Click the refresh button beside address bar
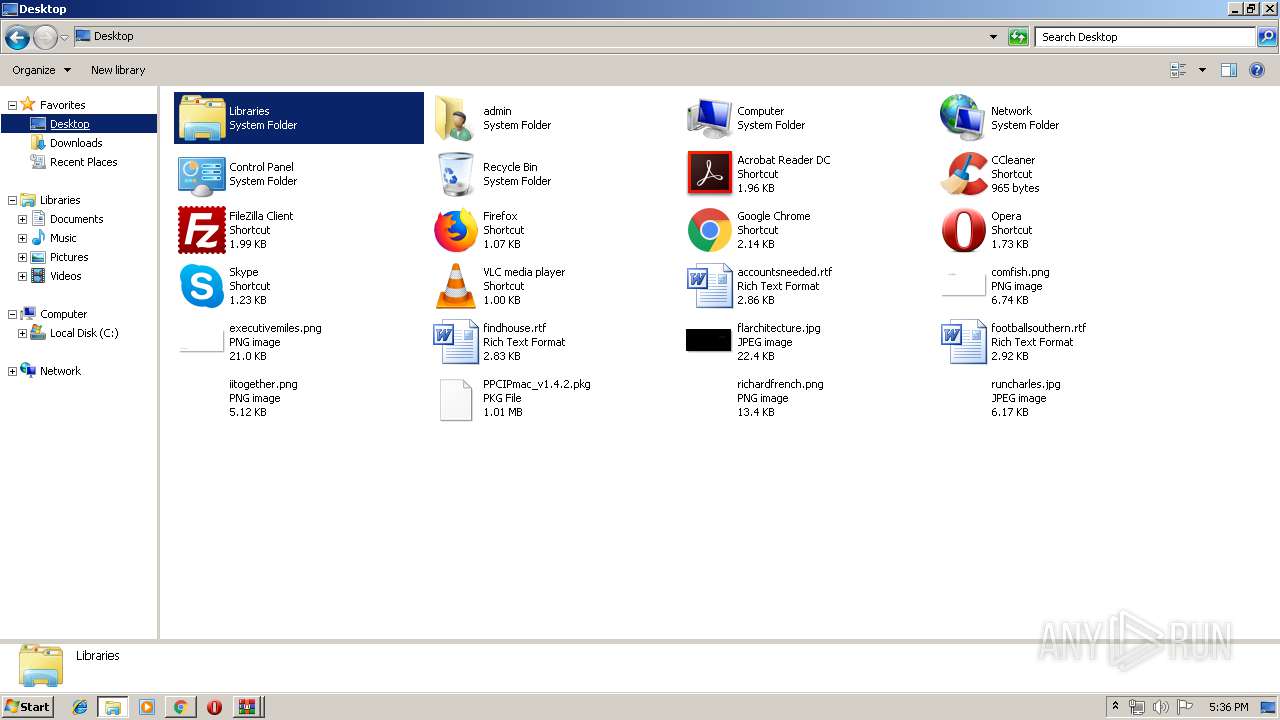This screenshot has height=720, width=1280. [x=1018, y=37]
